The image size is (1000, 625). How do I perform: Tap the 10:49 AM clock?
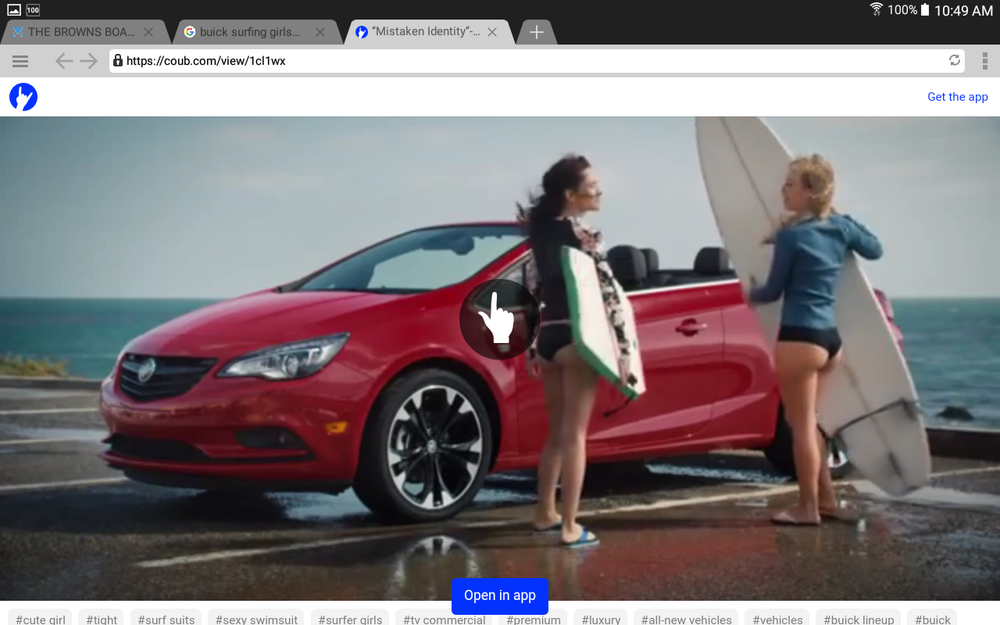(x=963, y=10)
